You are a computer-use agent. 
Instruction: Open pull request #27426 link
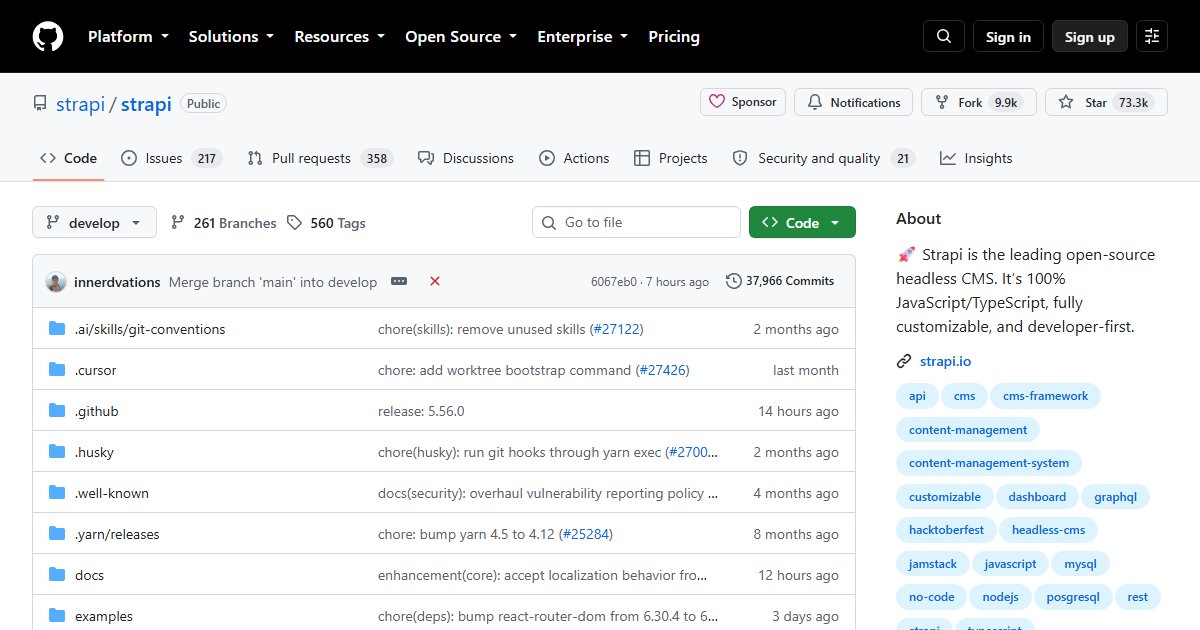point(662,370)
